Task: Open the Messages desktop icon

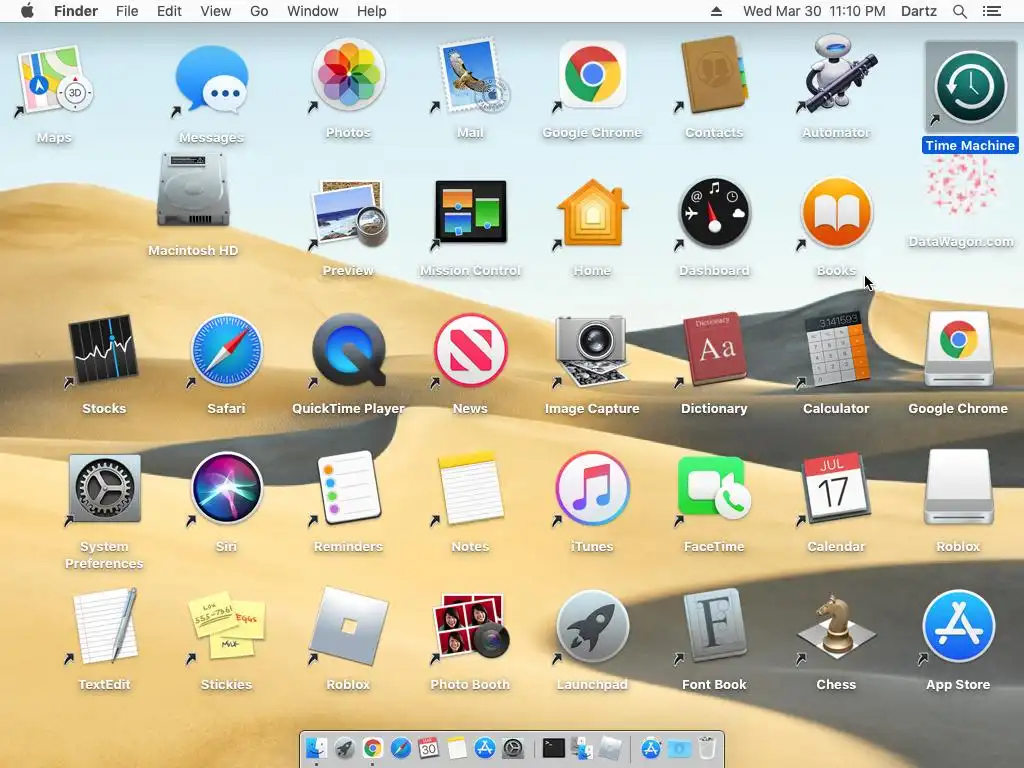Action: tap(211, 82)
